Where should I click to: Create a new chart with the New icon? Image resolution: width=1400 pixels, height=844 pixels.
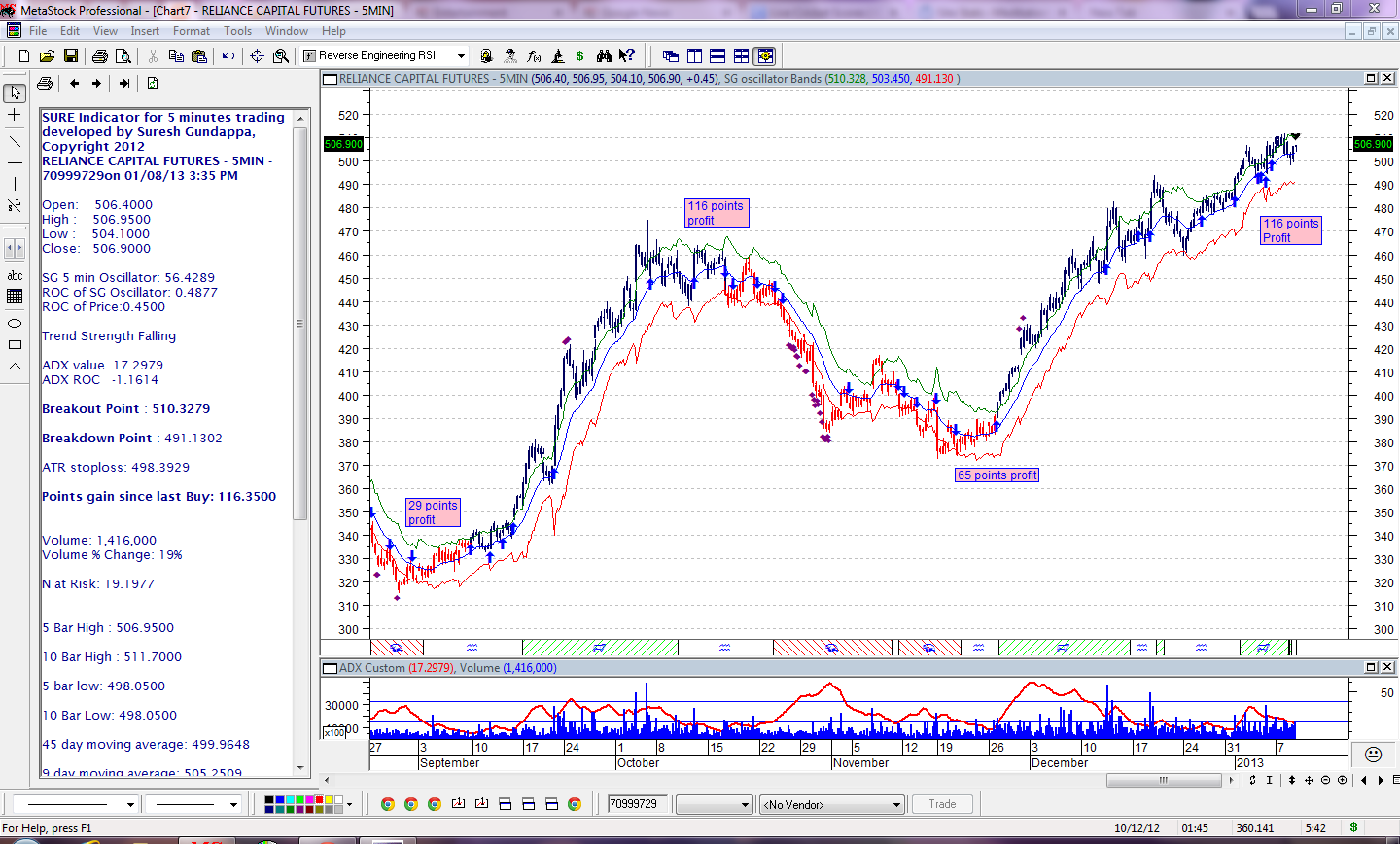[24, 55]
